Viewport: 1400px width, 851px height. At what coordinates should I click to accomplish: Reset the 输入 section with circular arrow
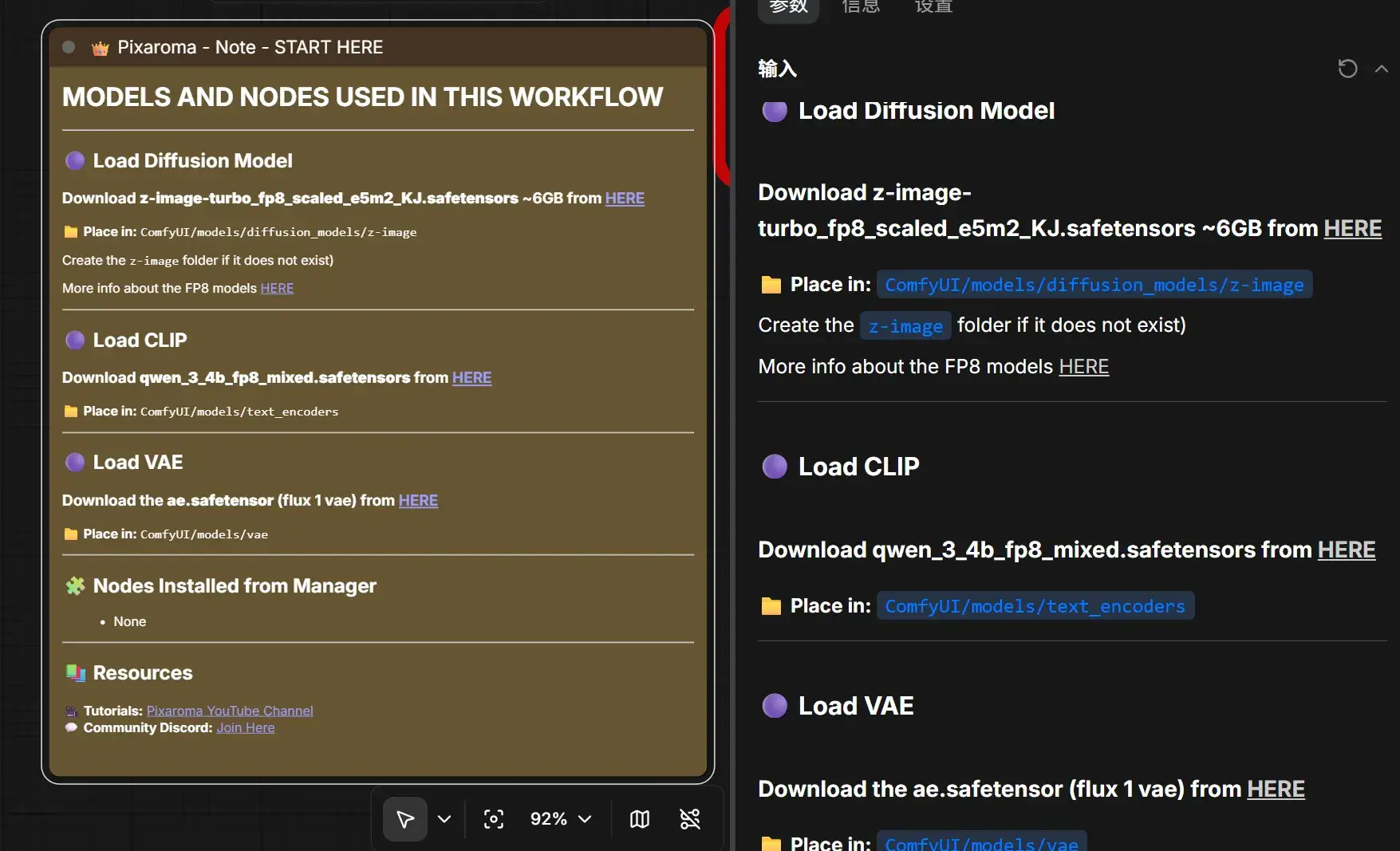coord(1347,69)
